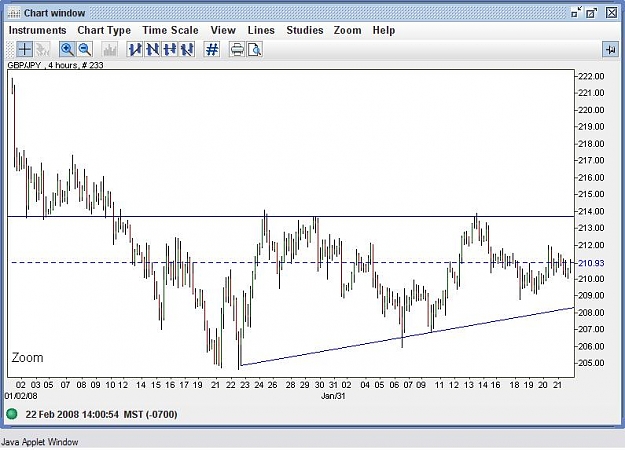Viewport: 625px width, 450px height.
Task: Click the greyed-out volume histogram icon
Action: pyautogui.click(x=110, y=49)
